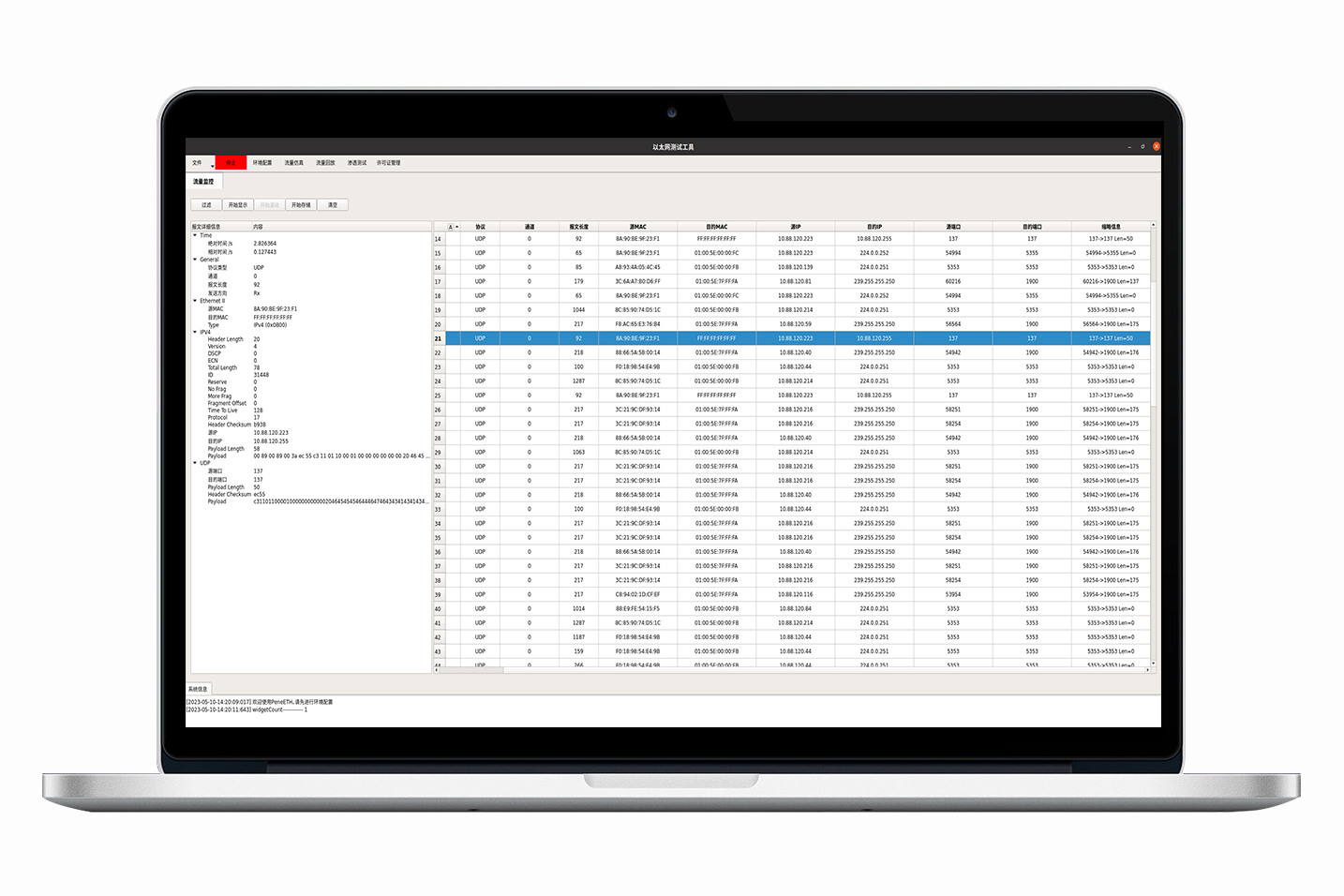The height and width of the screenshot is (896, 1344).
Task: Collapse the UDP tree section
Action: 195,463
